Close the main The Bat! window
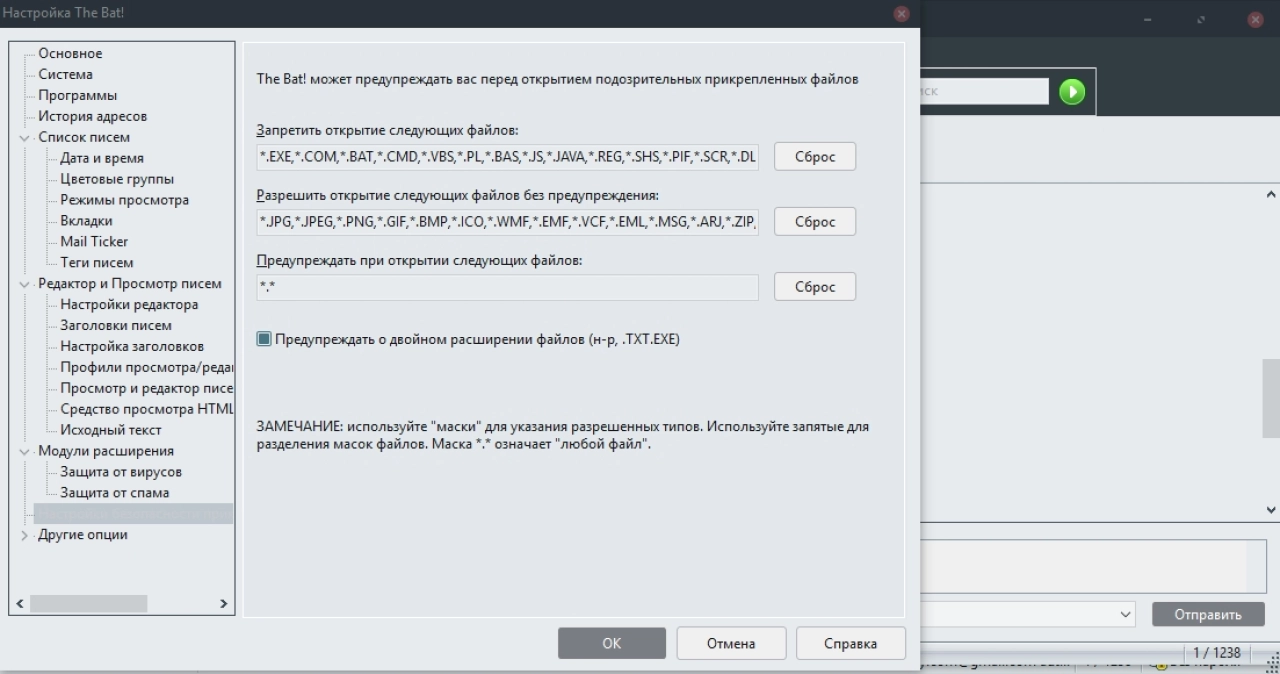Screen dimensions: 1280x674 click(1255, 20)
